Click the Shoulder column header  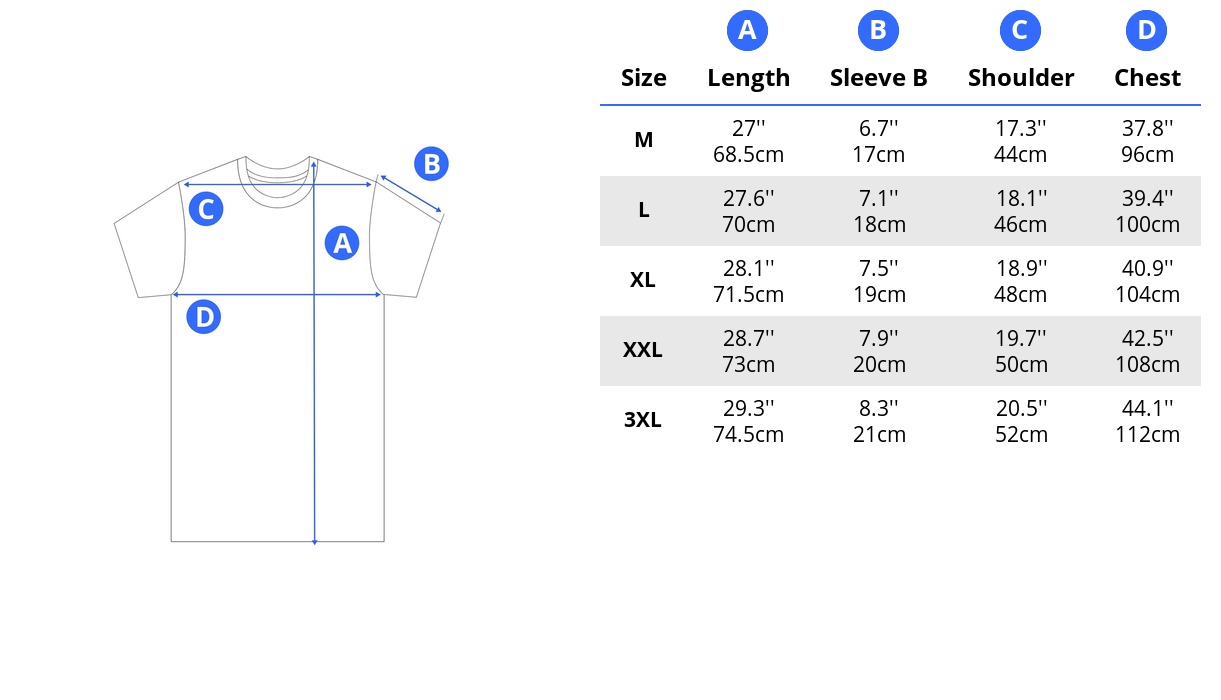point(1021,78)
